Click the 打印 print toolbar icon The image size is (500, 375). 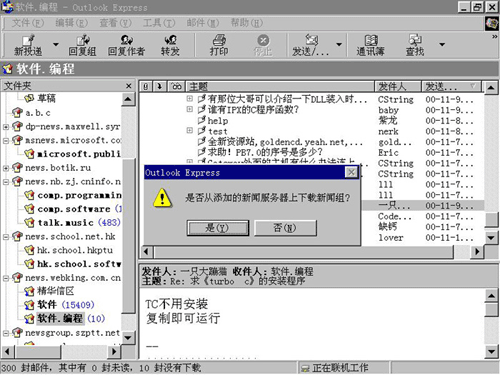[219, 45]
